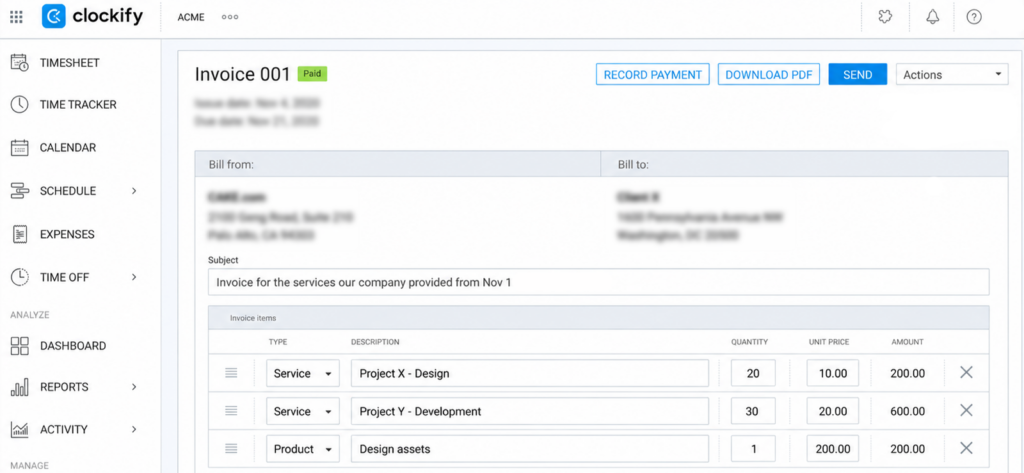This screenshot has height=473, width=1024.
Task: Click the Invoice items section label
Action: click(253, 318)
